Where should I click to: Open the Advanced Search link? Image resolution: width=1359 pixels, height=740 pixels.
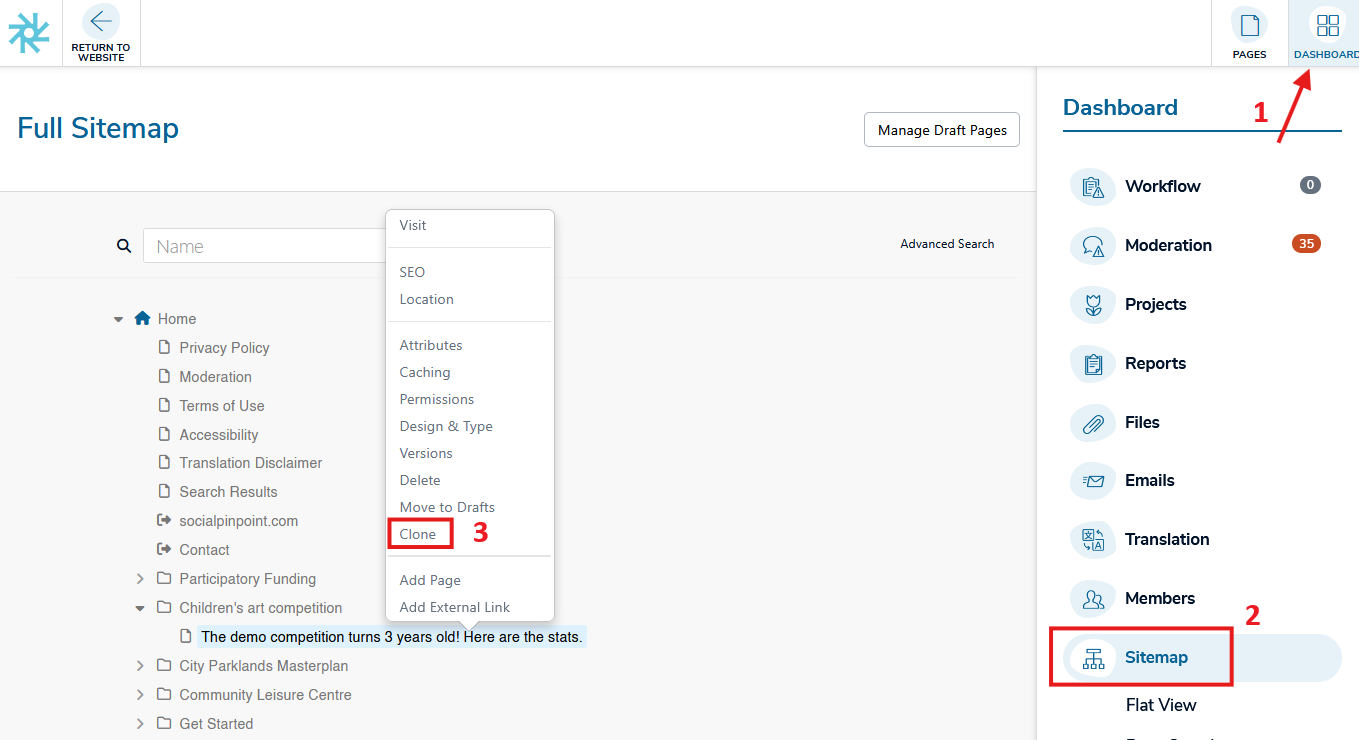coord(947,244)
